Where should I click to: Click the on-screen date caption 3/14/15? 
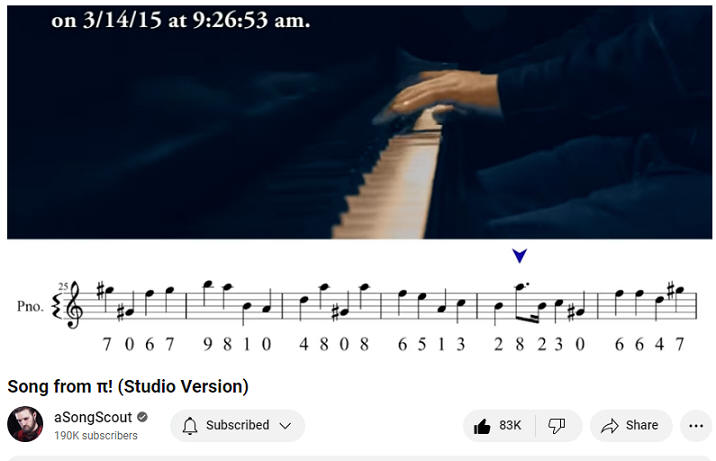122,20
